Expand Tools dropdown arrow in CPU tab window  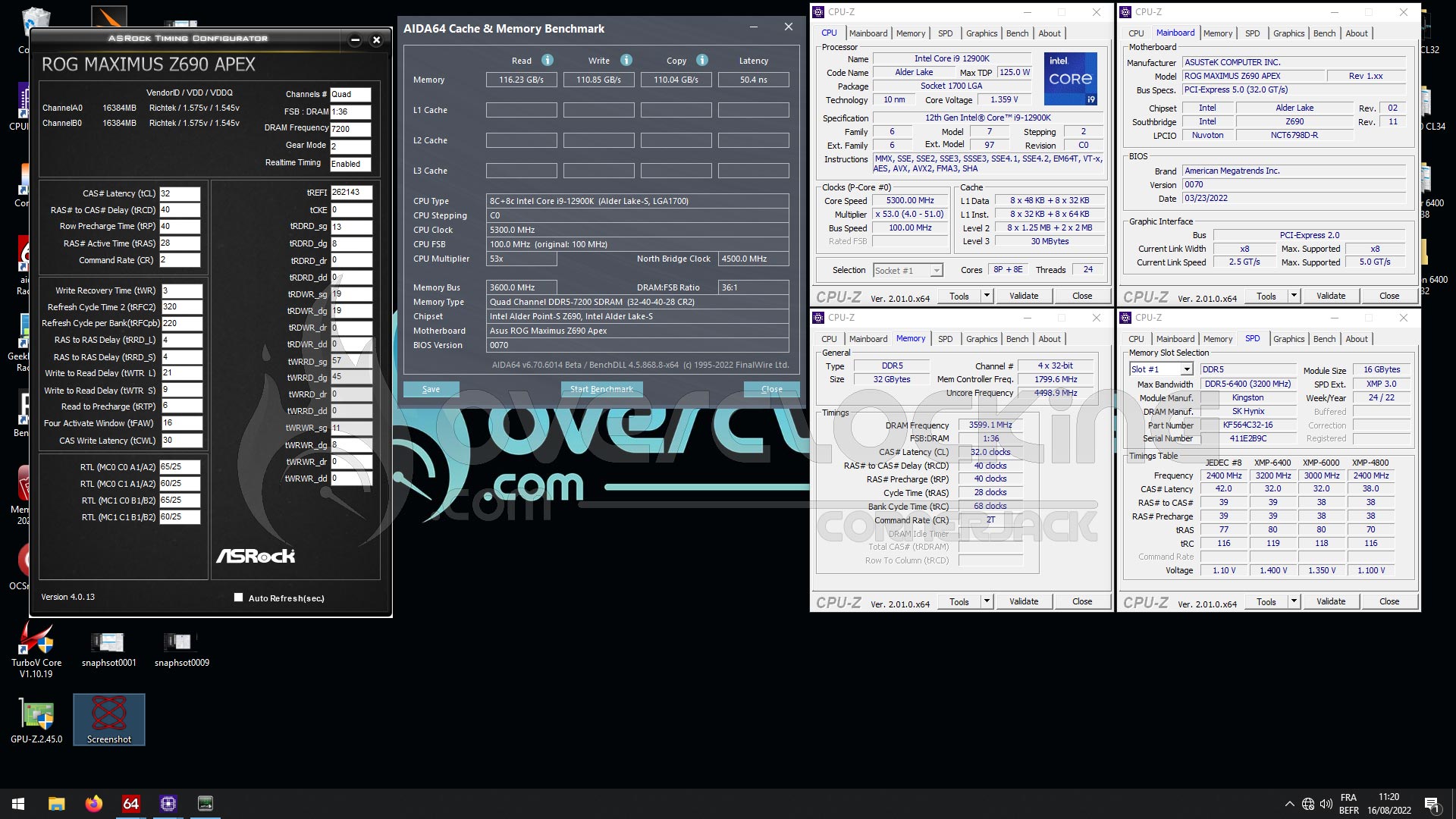(x=987, y=296)
